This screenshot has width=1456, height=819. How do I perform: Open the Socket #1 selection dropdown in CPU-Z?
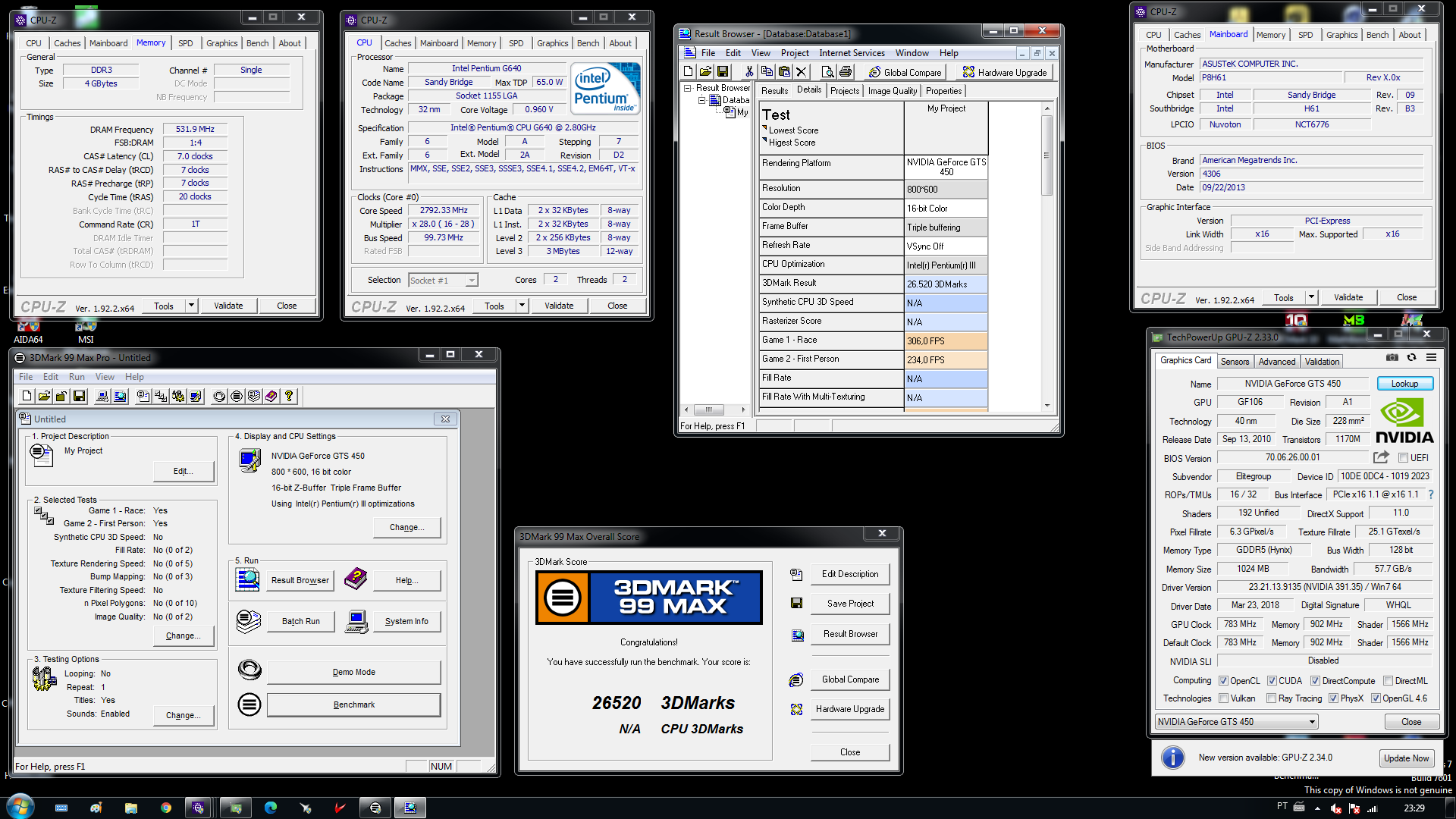pos(443,281)
